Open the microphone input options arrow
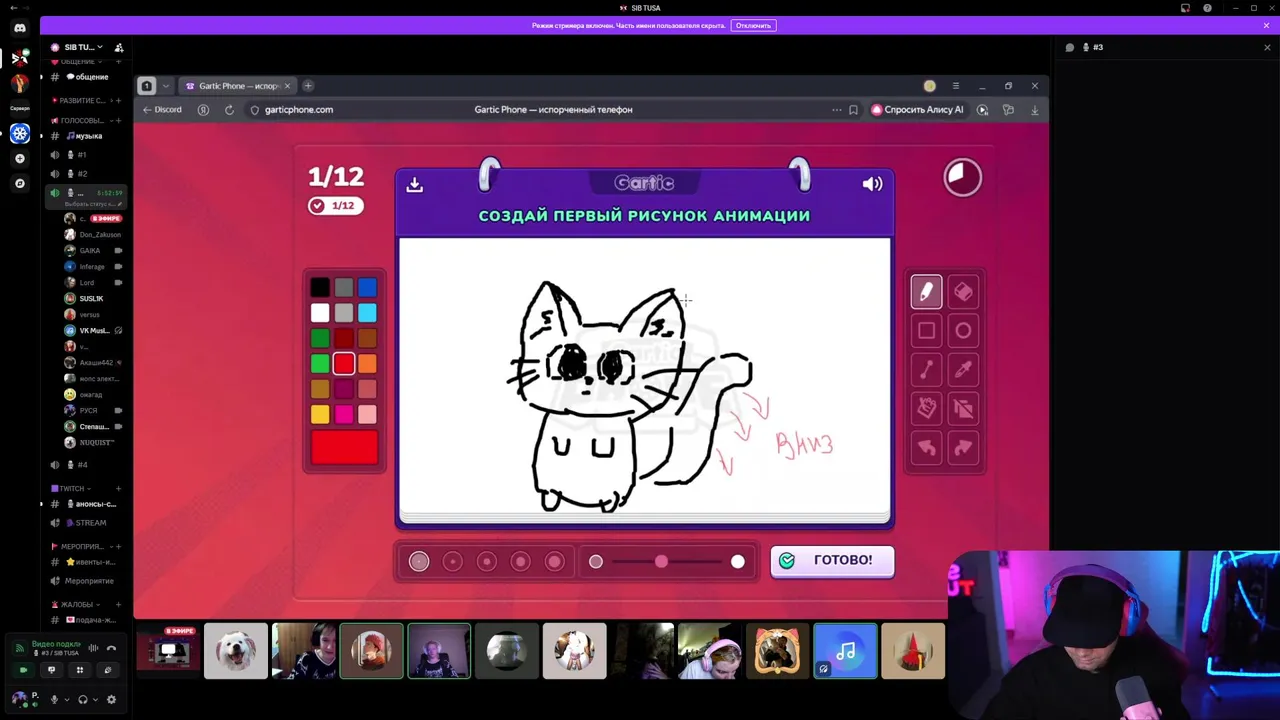This screenshot has width=1280, height=720. point(66,700)
